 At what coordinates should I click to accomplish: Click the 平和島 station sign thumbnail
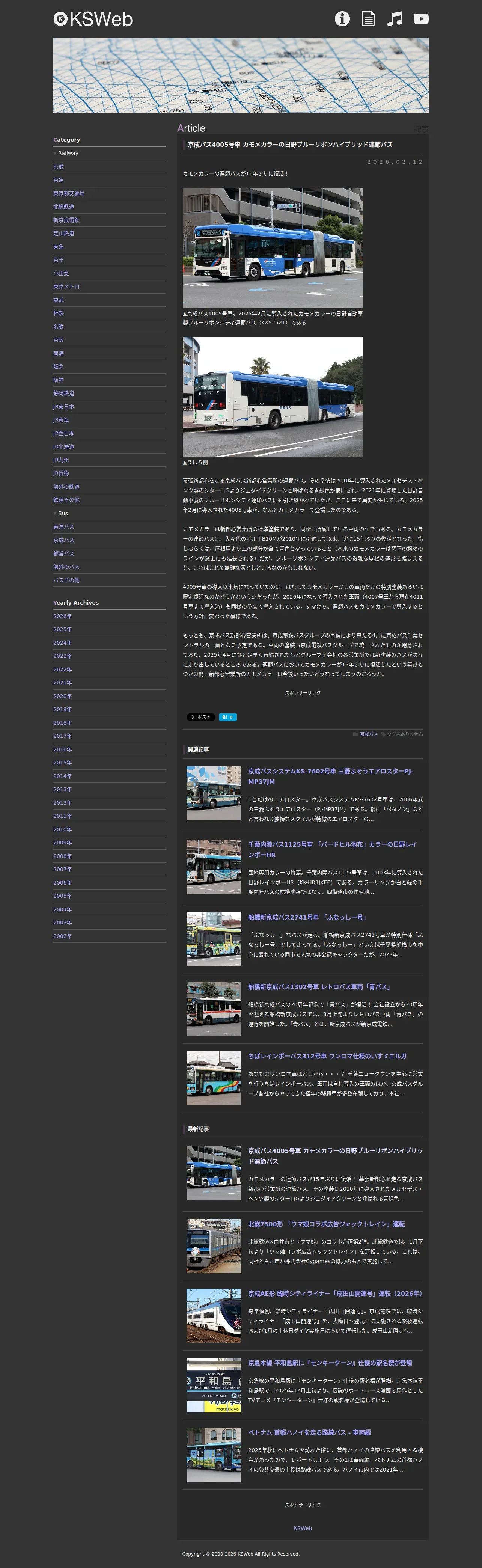214,1385
